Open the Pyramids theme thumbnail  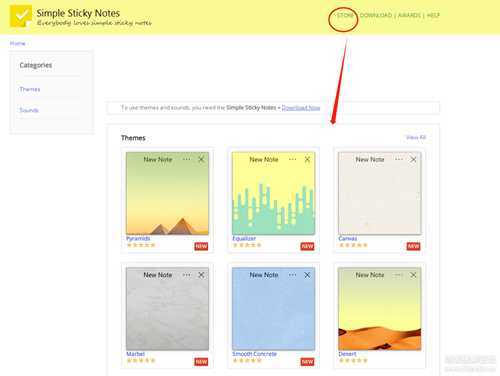(x=167, y=193)
